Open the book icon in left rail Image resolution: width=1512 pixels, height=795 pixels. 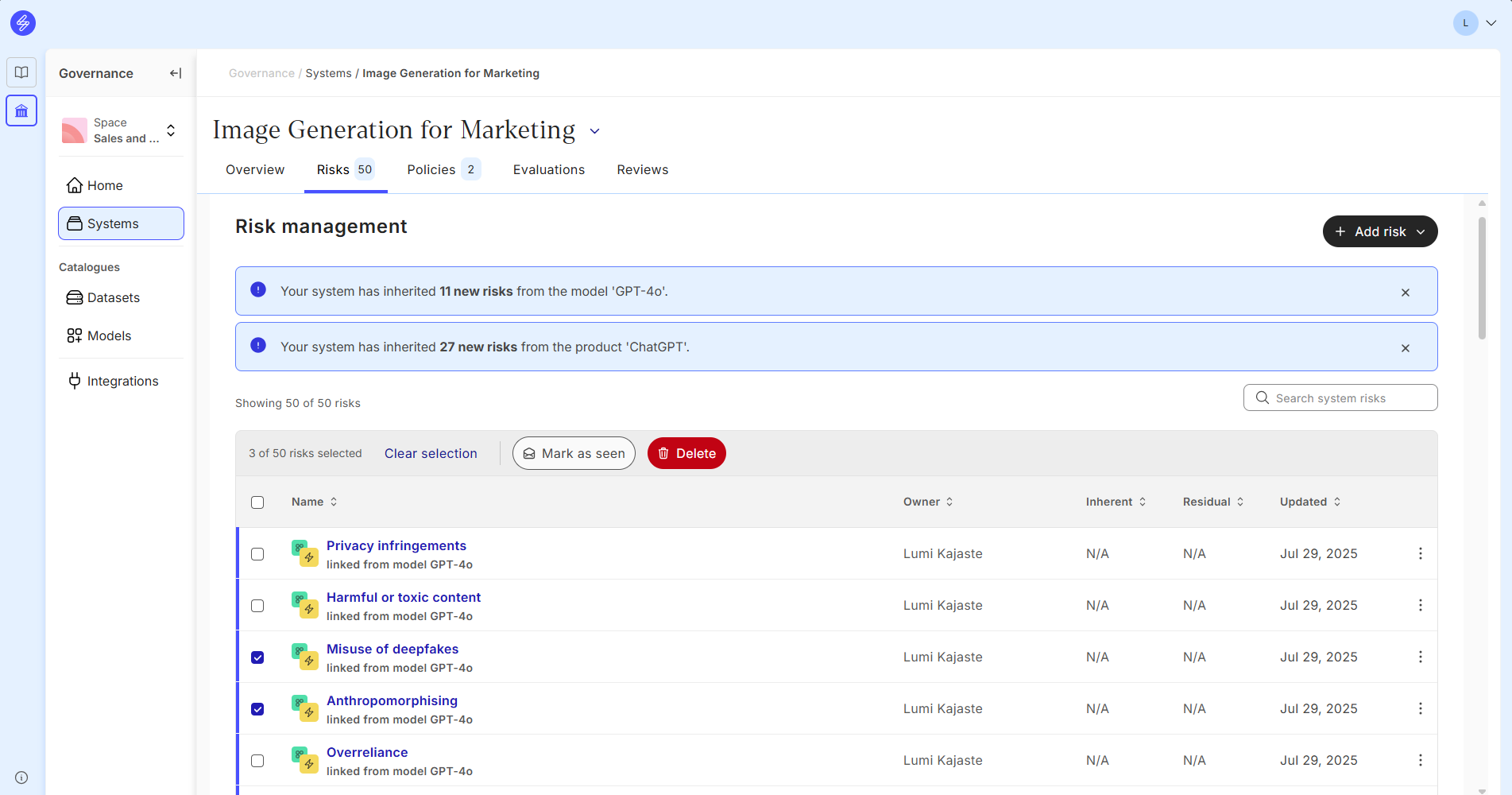[x=21, y=72]
